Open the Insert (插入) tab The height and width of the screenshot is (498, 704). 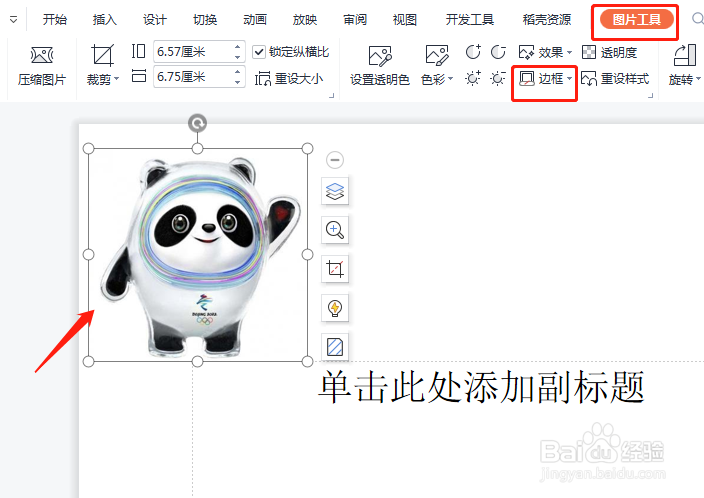[x=105, y=19]
